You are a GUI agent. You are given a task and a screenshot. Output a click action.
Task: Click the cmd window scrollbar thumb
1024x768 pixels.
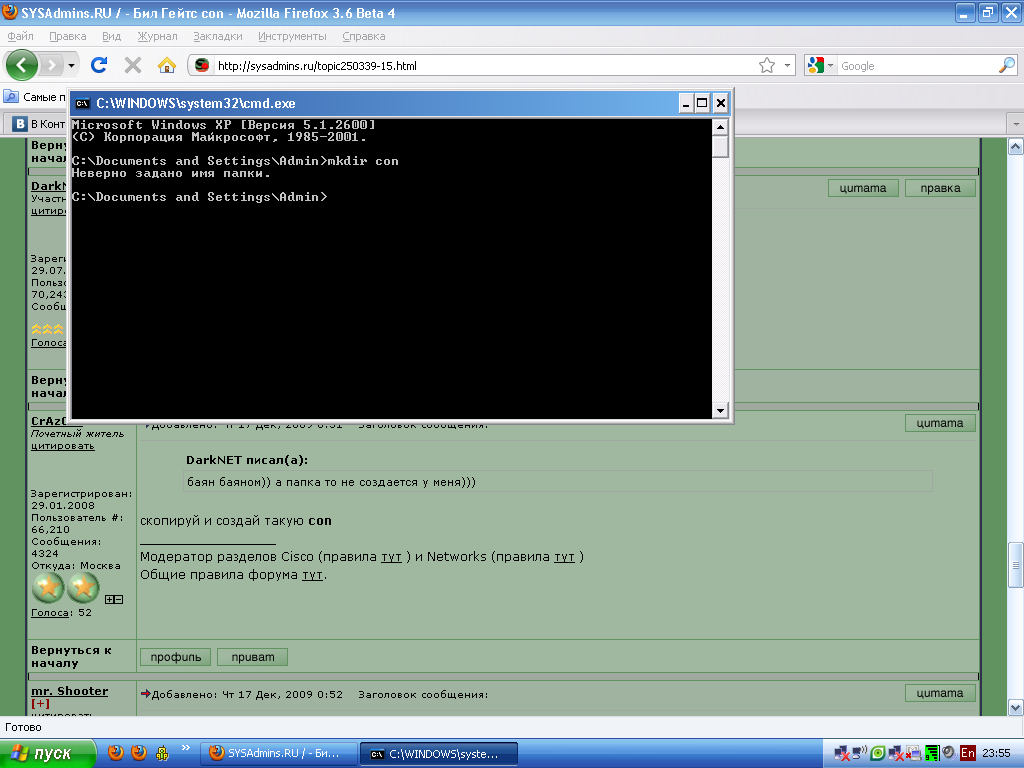[x=720, y=146]
